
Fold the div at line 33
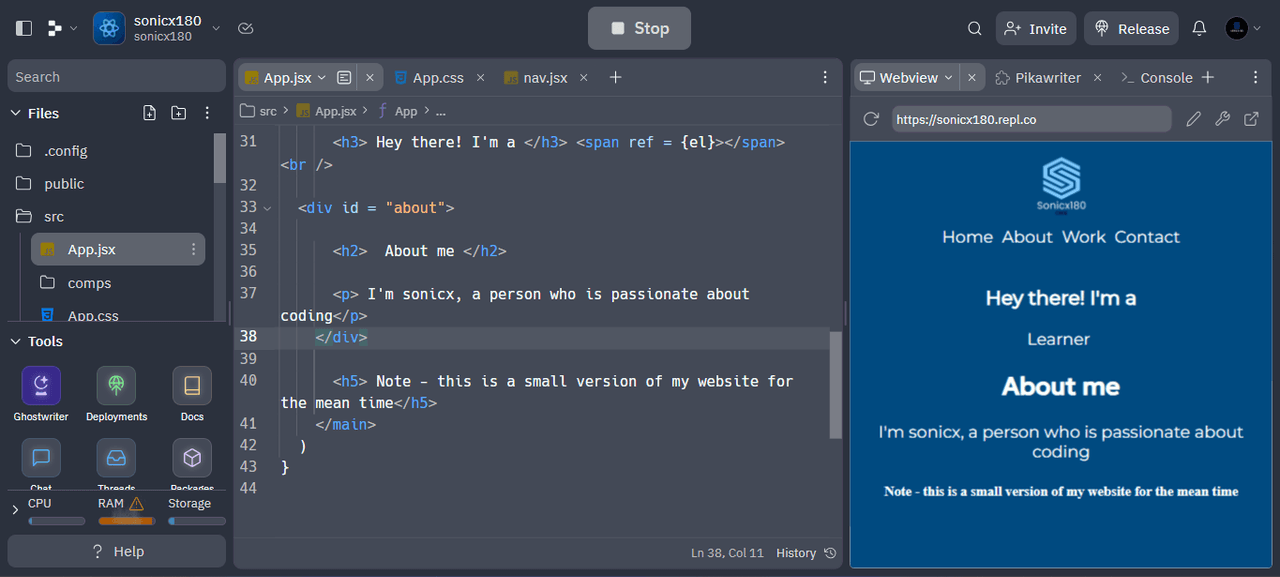[267, 208]
